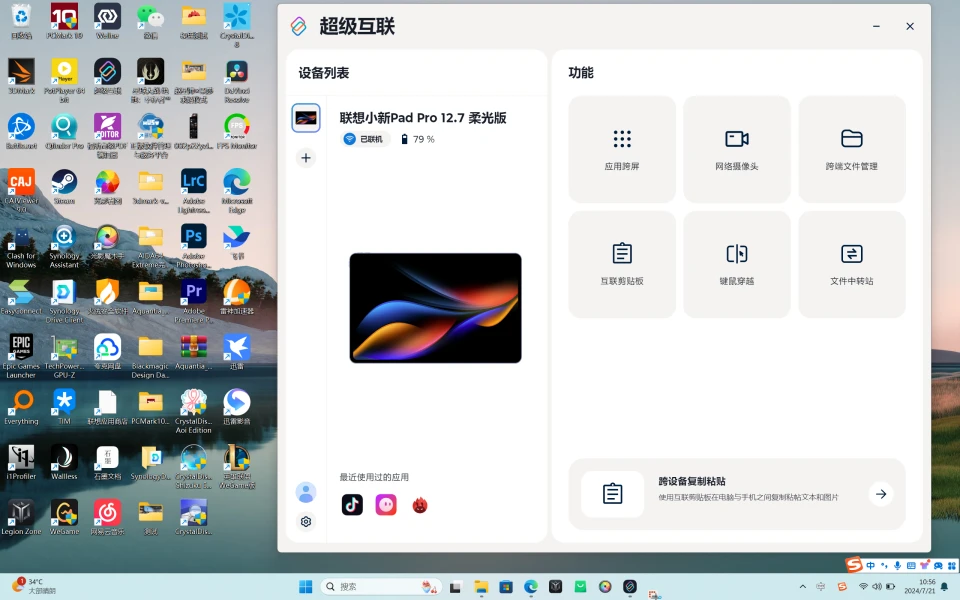Open Microsoft Edge desktop shortcut
The width and height of the screenshot is (960, 600).
[x=237, y=190]
